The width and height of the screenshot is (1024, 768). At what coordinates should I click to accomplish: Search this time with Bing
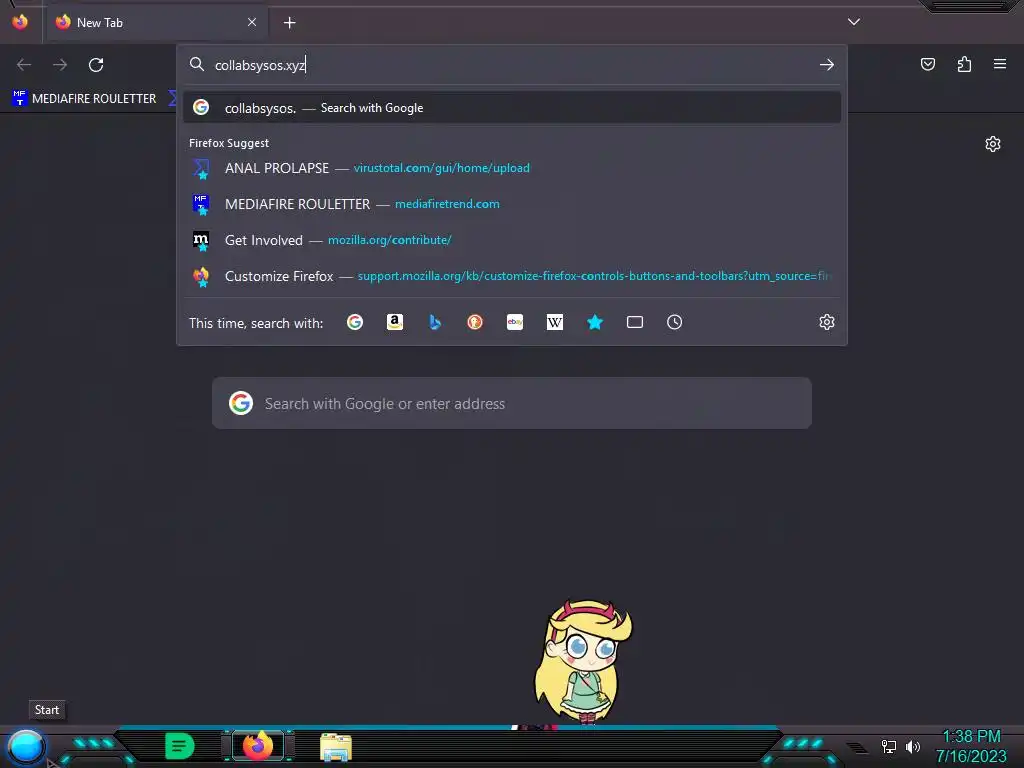pos(435,322)
